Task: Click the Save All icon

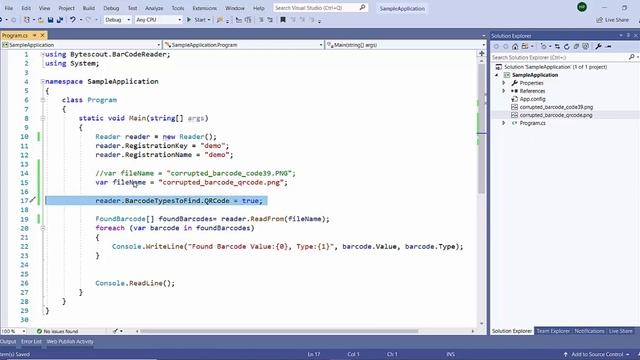Action: (x=60, y=20)
